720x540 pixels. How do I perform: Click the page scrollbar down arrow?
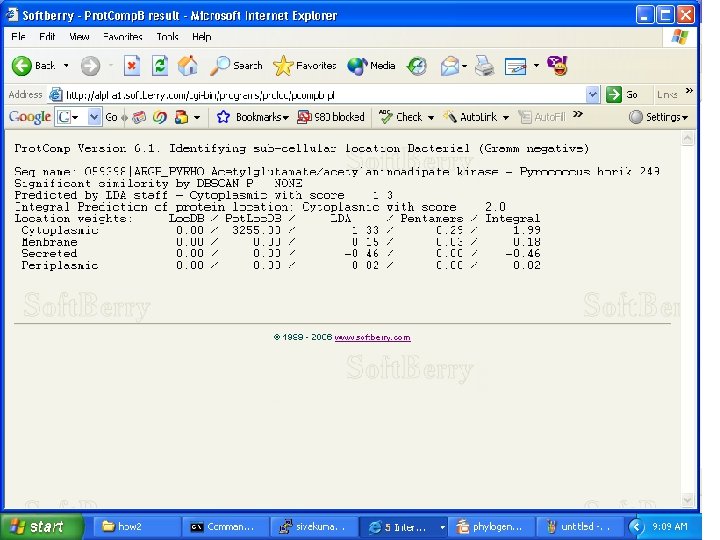click(687, 501)
